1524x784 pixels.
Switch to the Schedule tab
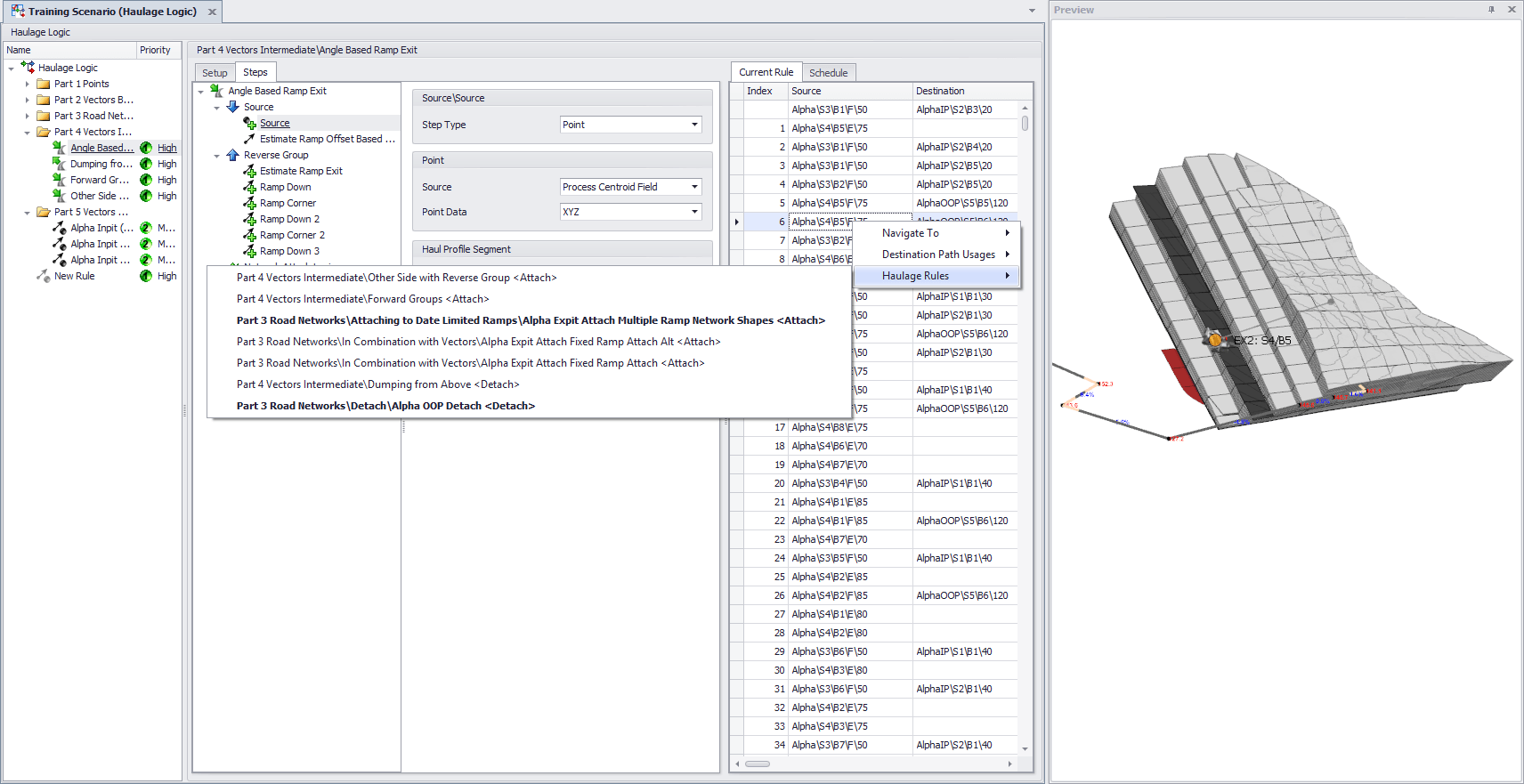828,73
